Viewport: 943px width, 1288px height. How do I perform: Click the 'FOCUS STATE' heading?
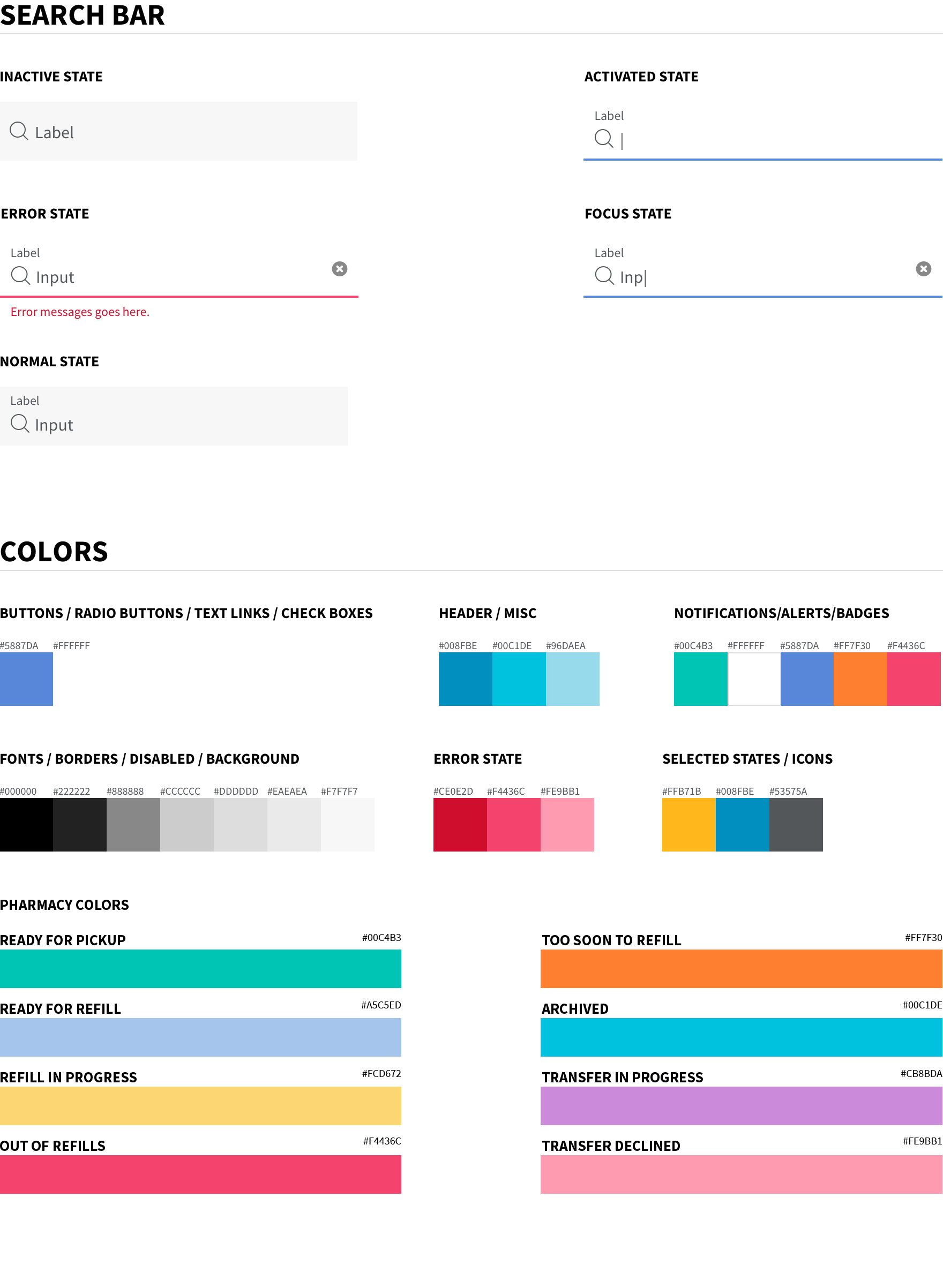(628, 214)
